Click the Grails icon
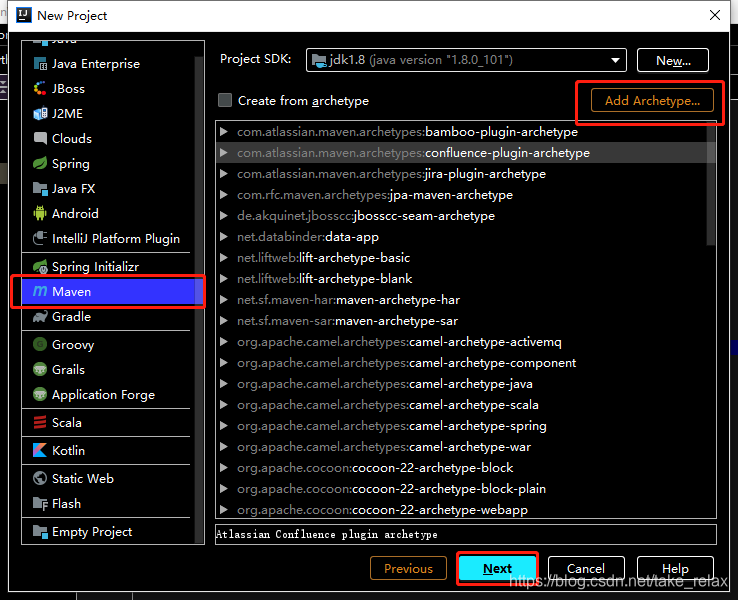This screenshot has height=600, width=738. click(x=40, y=369)
